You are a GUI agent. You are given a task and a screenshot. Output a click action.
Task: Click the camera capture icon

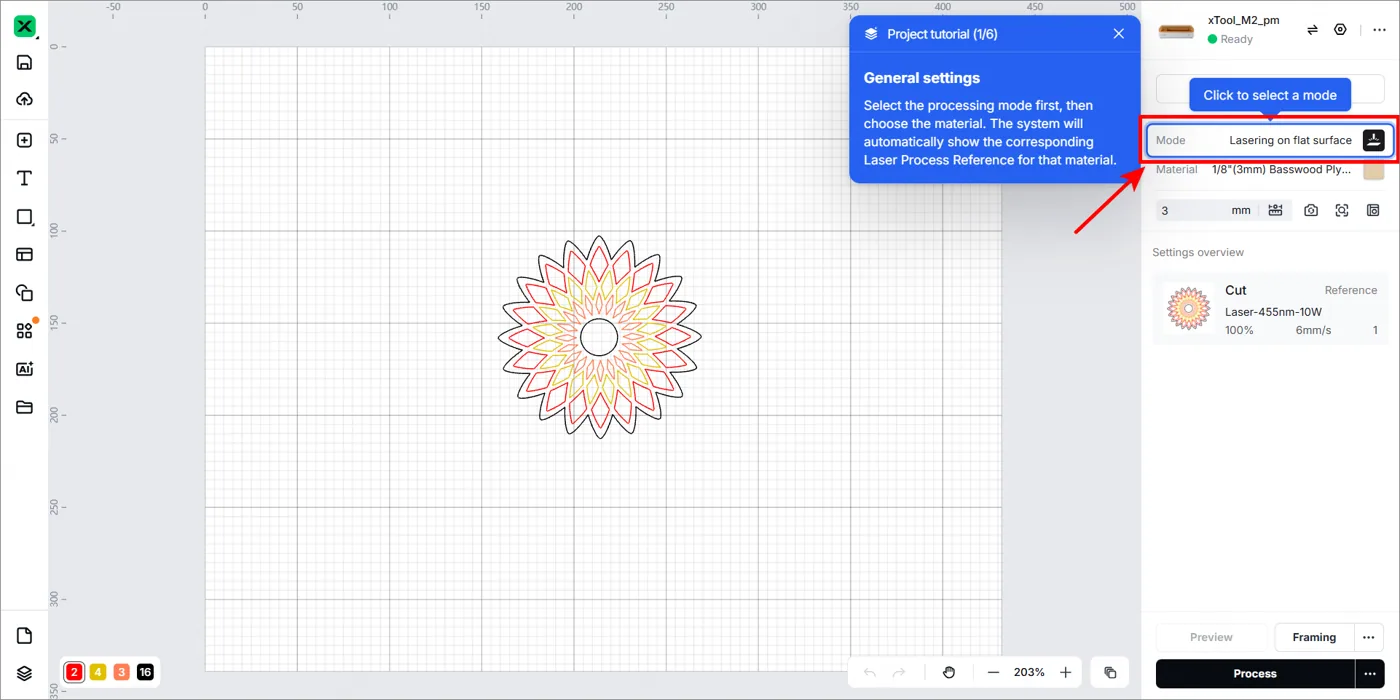coord(1311,210)
